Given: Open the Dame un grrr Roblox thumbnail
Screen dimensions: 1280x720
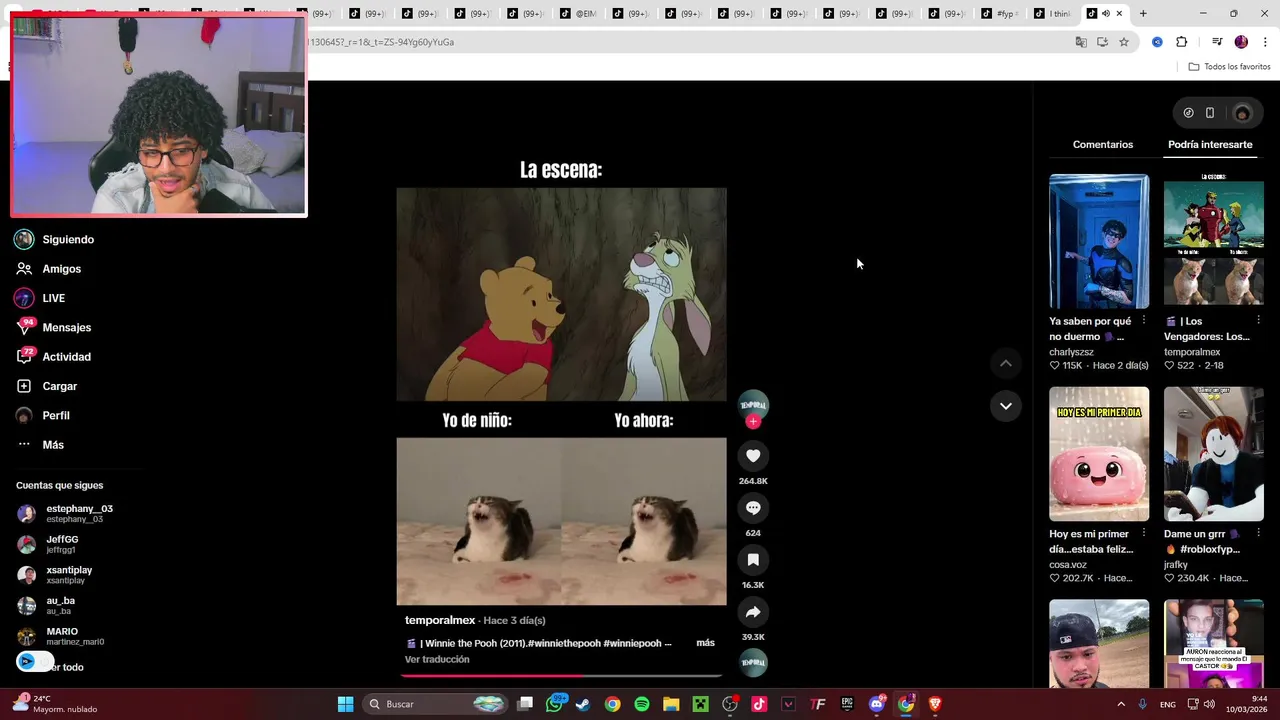Looking at the screenshot, I should [x=1213, y=454].
